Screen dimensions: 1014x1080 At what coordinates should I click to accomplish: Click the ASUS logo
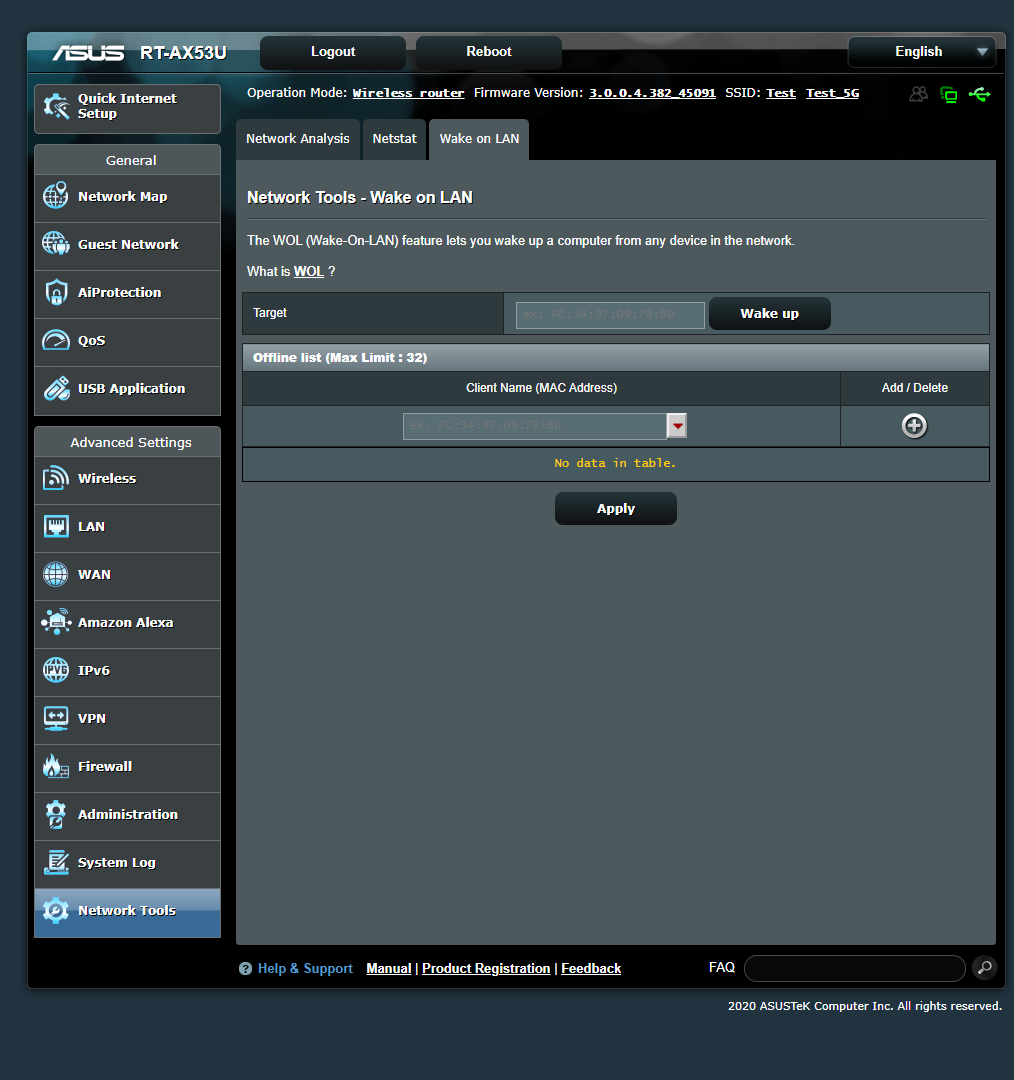pos(89,52)
